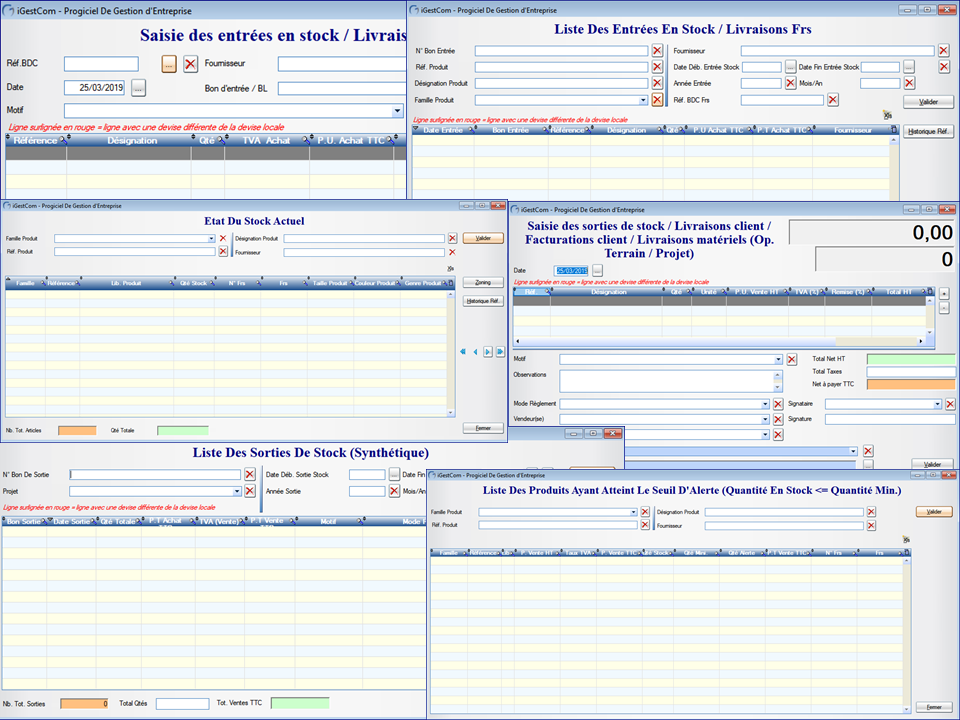Screen dimensions: 960x720
Task: Click the Signature input field
Action: (x=890, y=419)
